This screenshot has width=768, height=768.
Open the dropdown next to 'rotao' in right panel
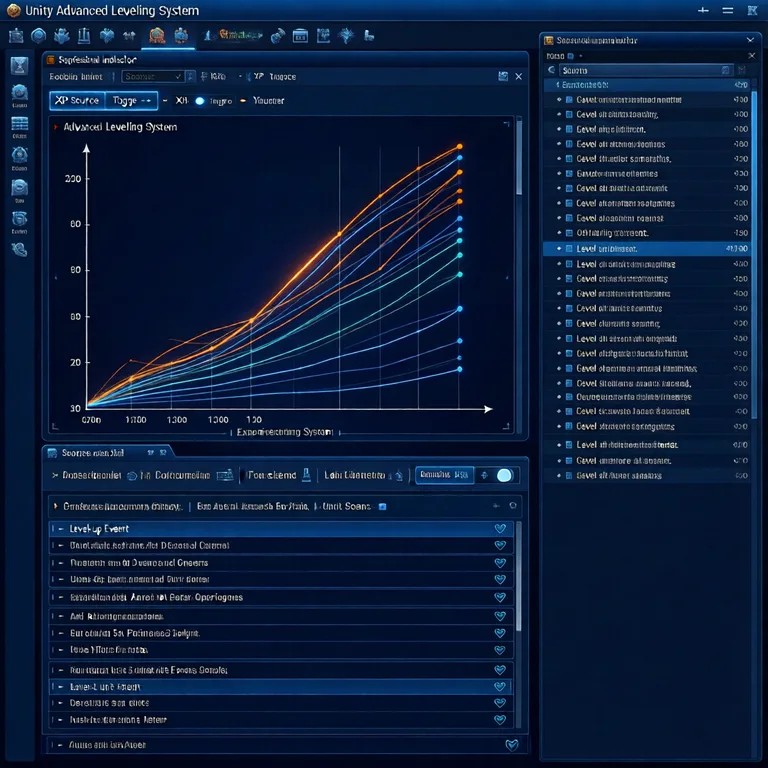581,56
